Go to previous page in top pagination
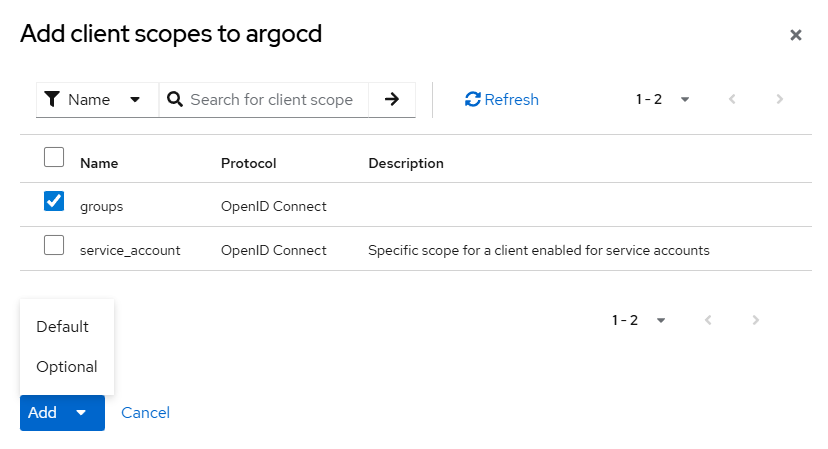Image resolution: width=828 pixels, height=449 pixels. [x=732, y=99]
